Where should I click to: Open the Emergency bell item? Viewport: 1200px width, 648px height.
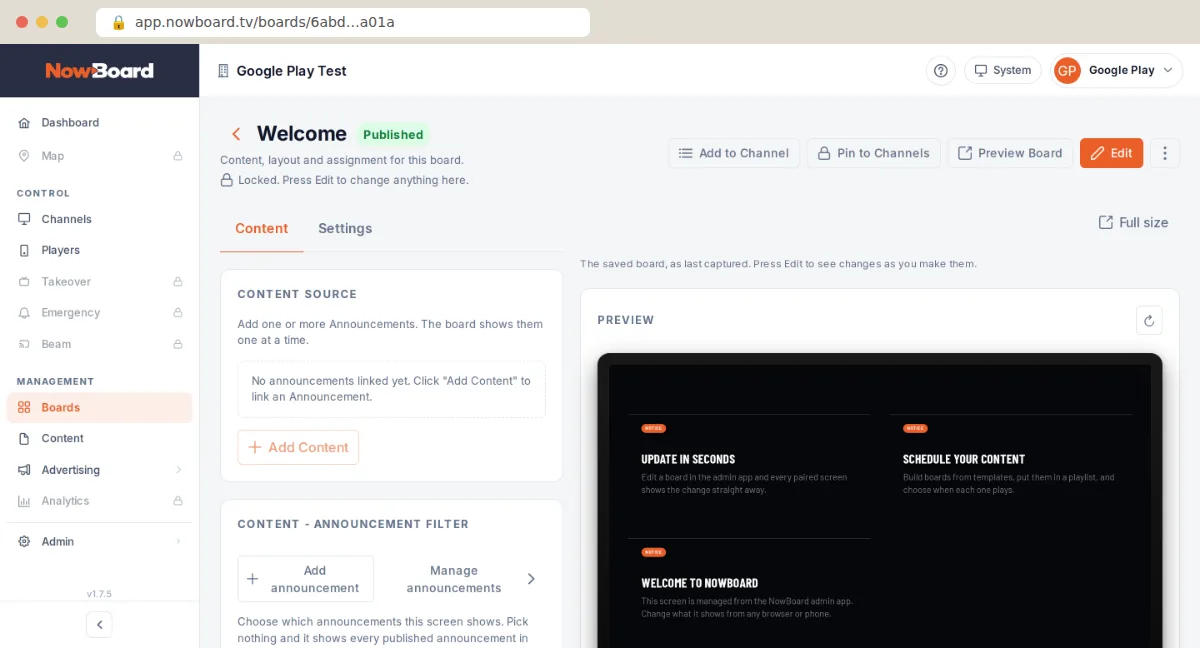(x=99, y=313)
